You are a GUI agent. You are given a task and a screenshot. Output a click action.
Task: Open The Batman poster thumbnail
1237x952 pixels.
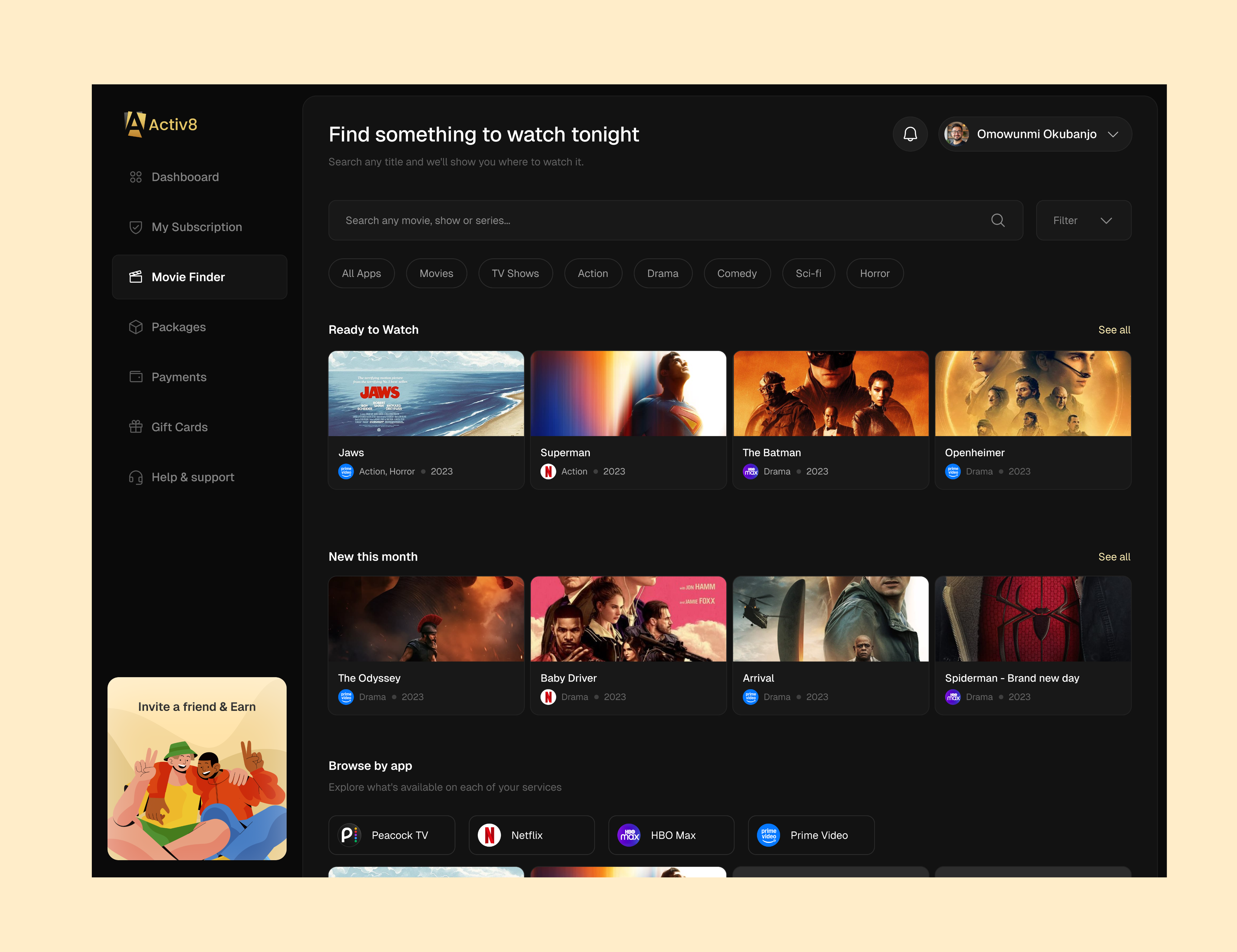tap(831, 394)
